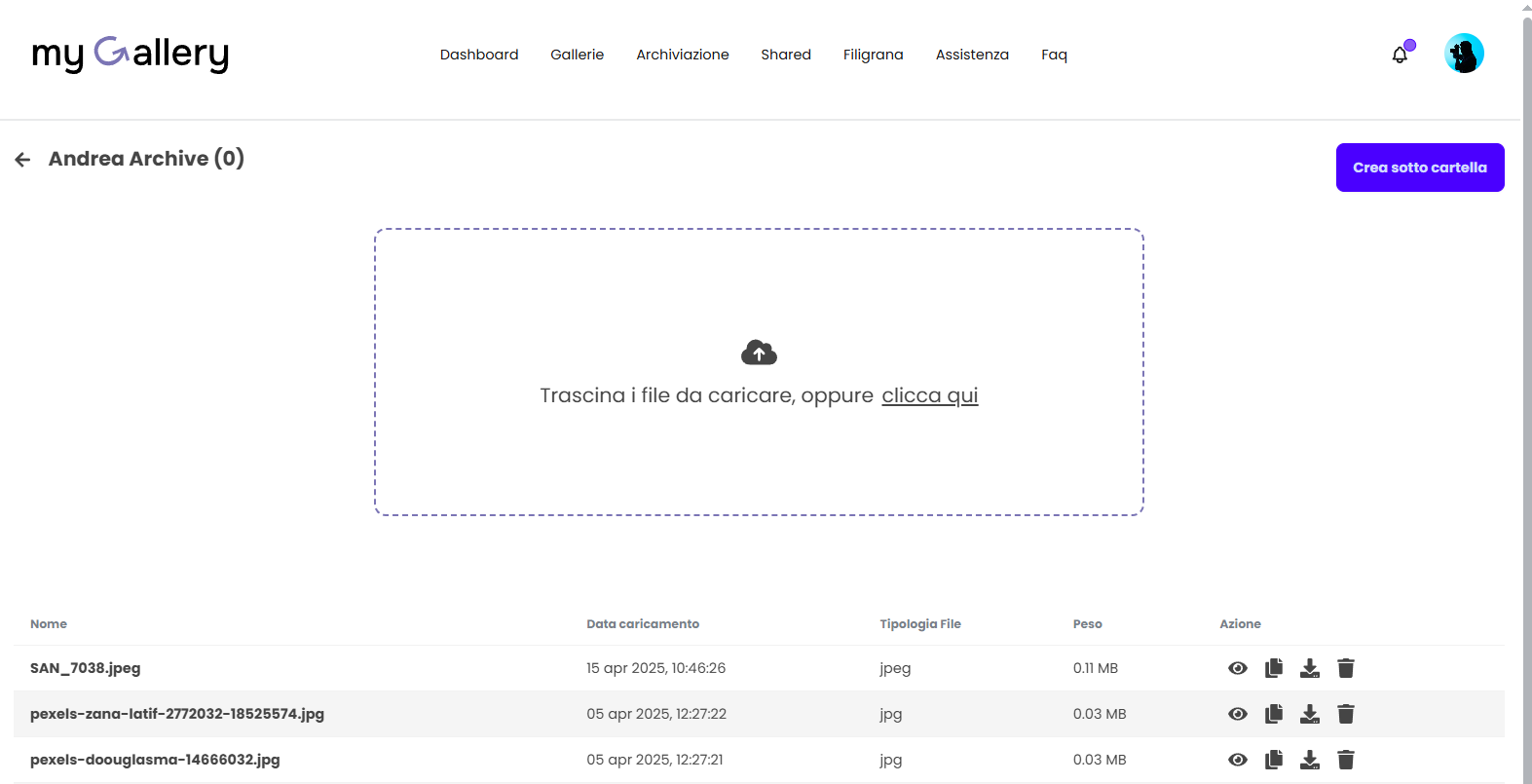Copy pexels-zana-latif-2772032-18525574.jpg
The width and height of the screenshot is (1532, 784).
pyautogui.click(x=1274, y=714)
